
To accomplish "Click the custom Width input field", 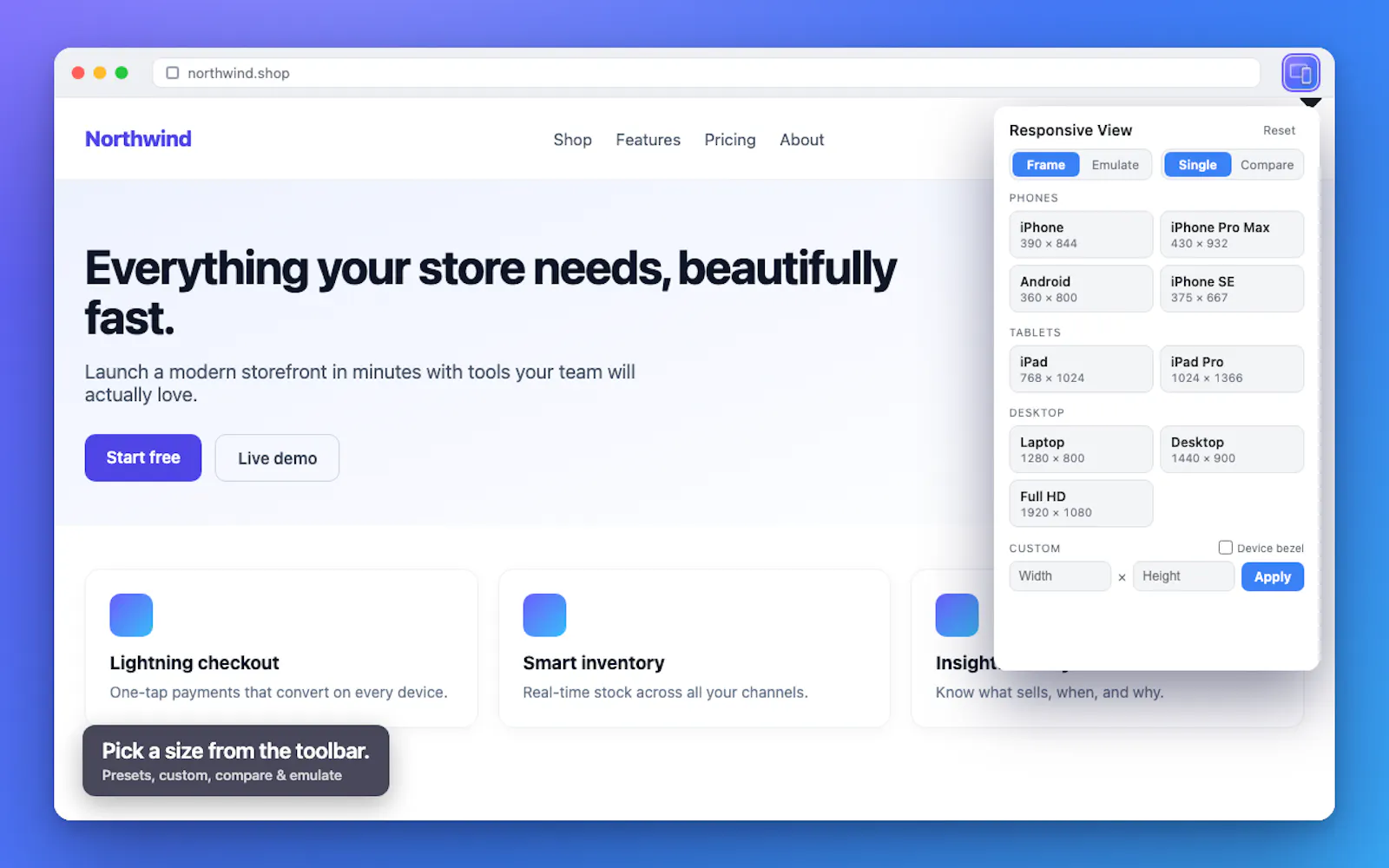I will (1060, 576).
